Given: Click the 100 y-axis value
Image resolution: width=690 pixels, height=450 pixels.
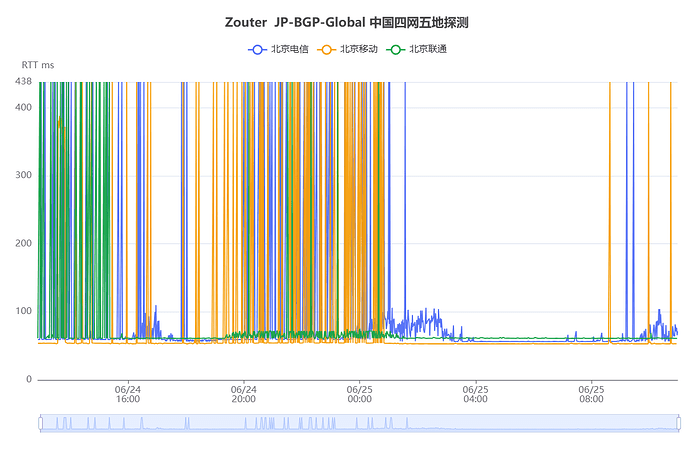Looking at the screenshot, I should pos(23,311).
